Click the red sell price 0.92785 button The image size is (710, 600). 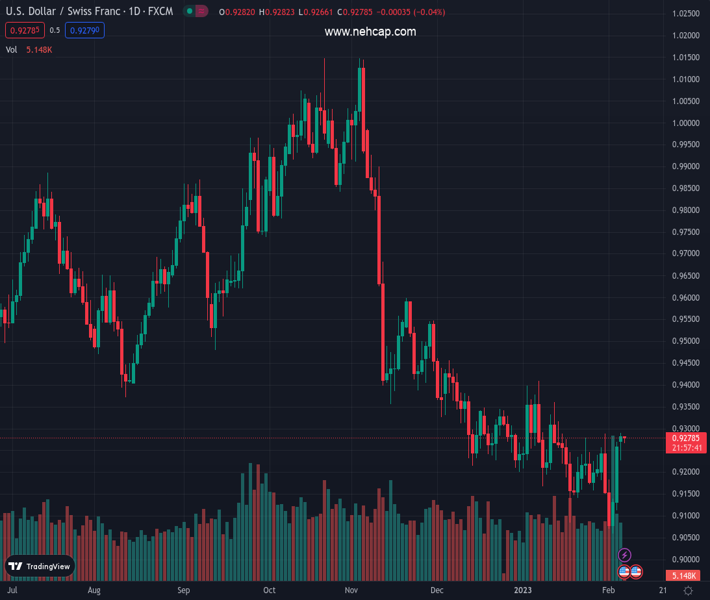pos(24,31)
